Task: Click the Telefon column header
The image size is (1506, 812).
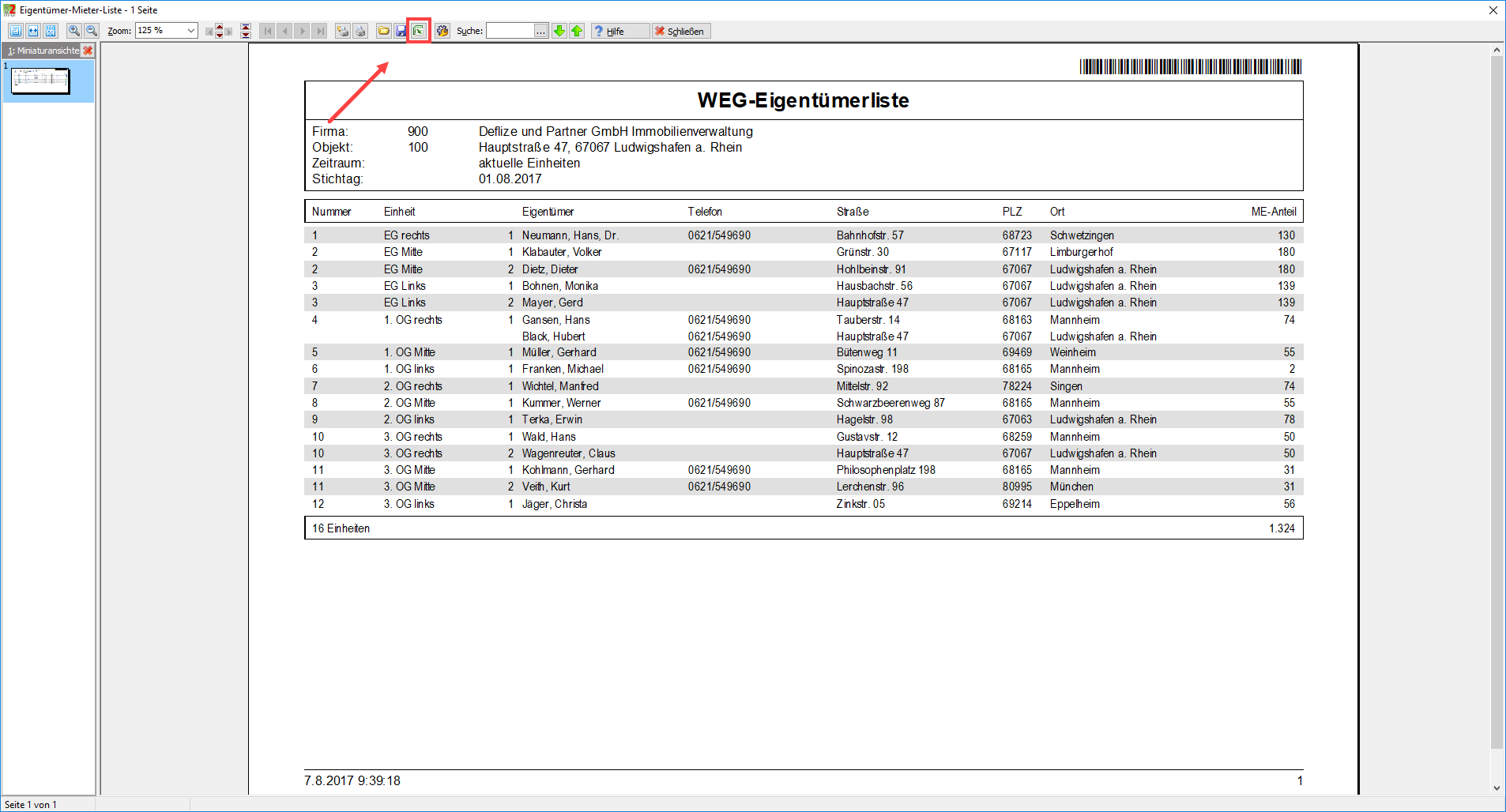Action: 705,212
